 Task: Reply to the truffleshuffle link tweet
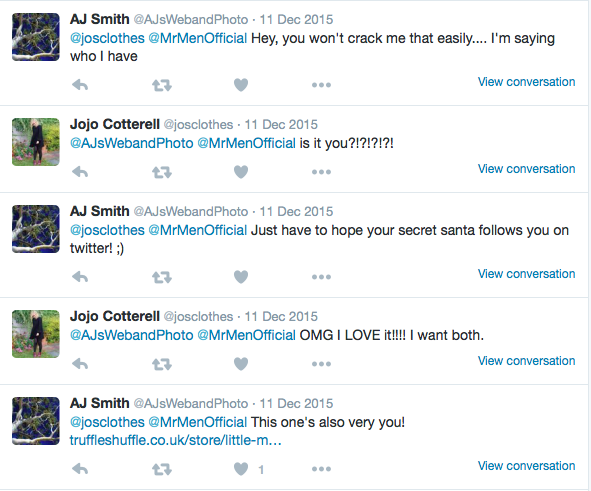tap(80, 470)
